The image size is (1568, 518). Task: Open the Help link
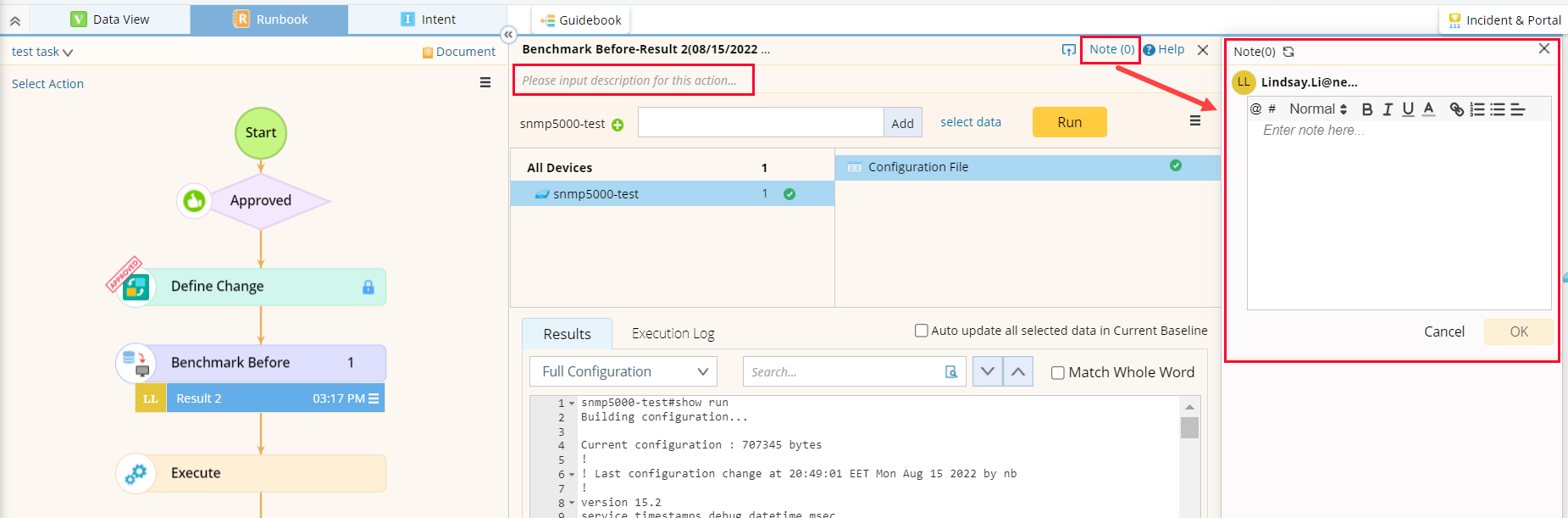pos(1164,50)
